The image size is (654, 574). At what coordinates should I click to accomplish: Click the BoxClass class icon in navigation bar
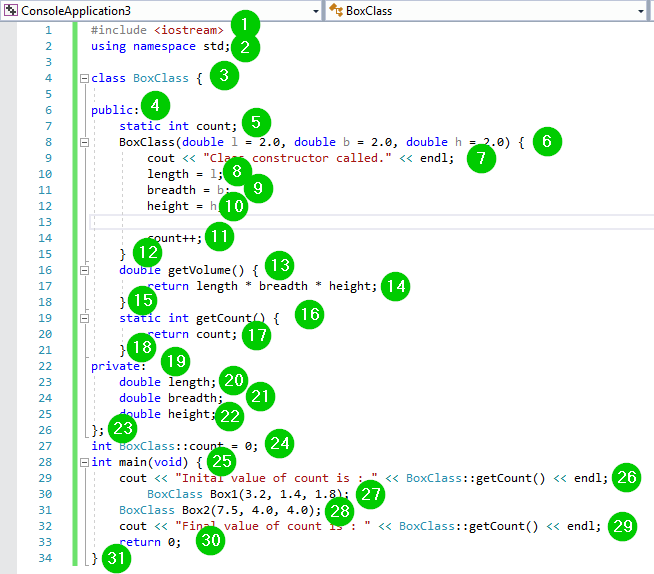tap(336, 11)
